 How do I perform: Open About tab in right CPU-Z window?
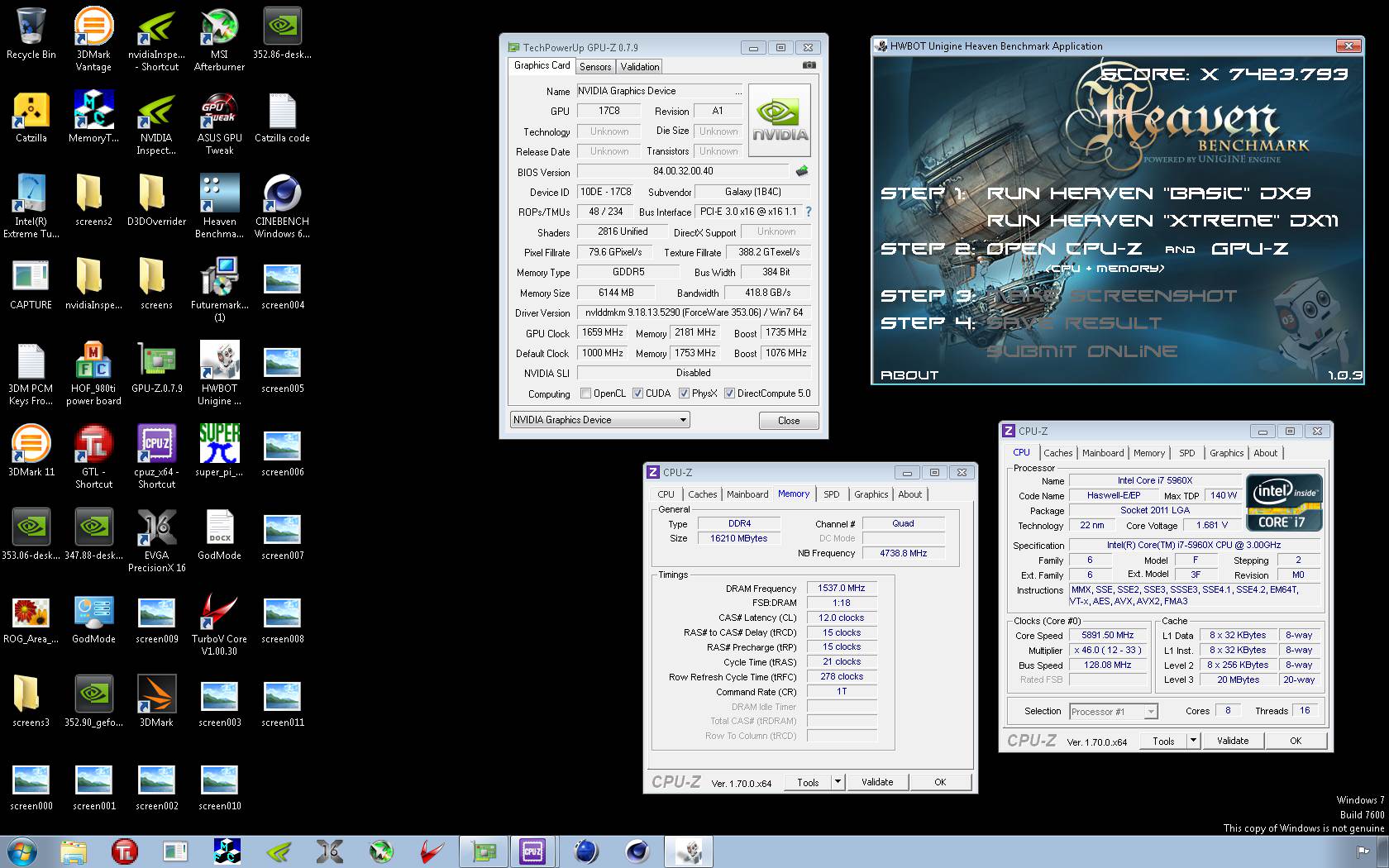point(1265,453)
